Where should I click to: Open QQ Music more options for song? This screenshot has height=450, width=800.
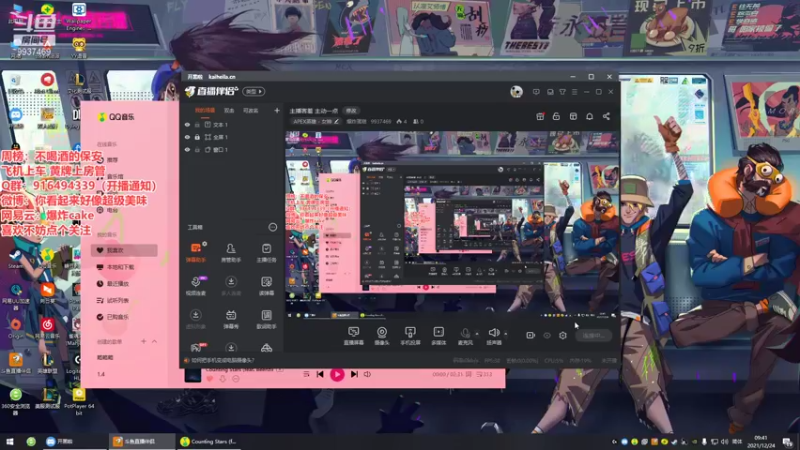click(236, 379)
